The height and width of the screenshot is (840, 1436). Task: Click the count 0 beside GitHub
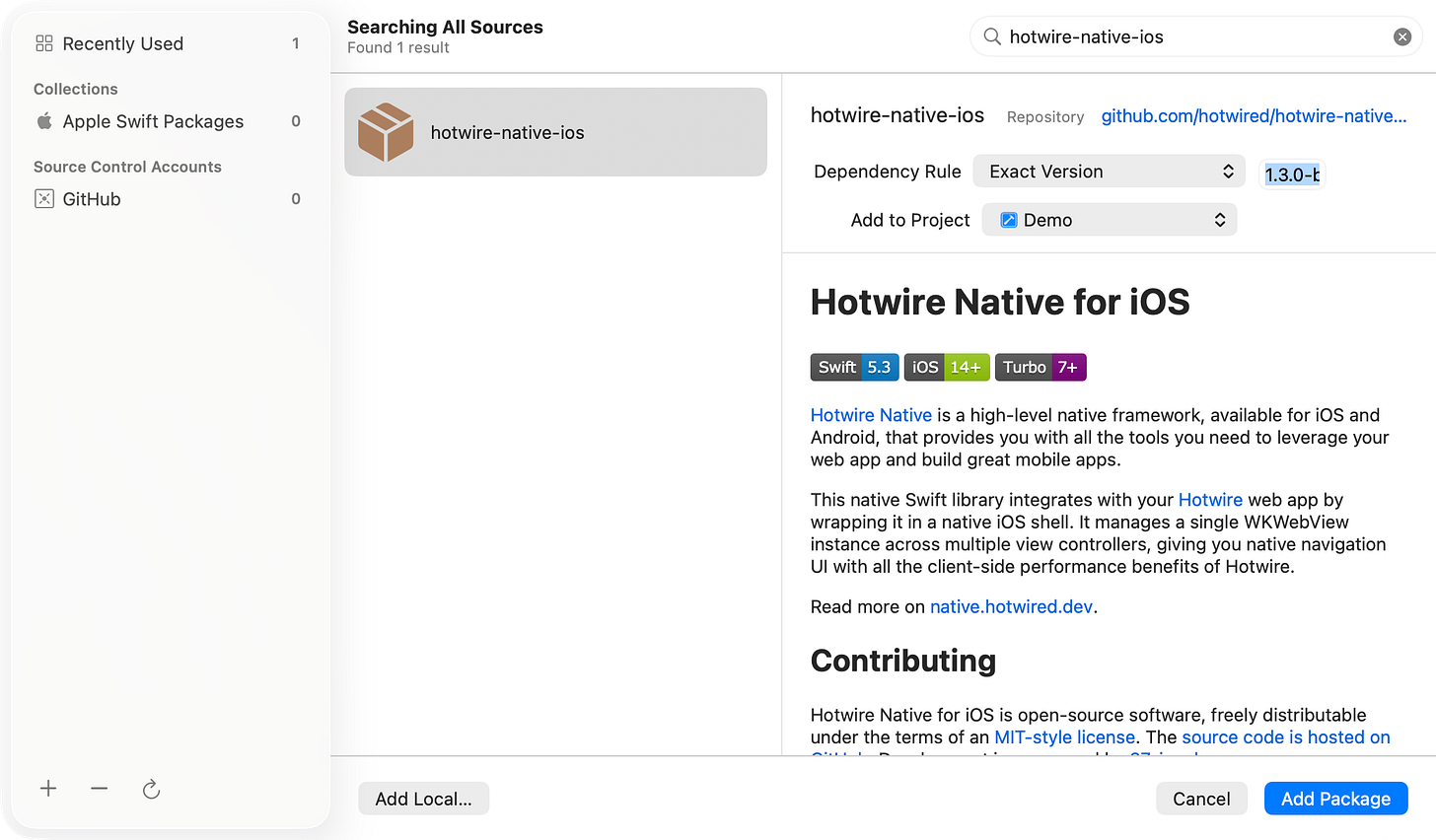click(296, 199)
